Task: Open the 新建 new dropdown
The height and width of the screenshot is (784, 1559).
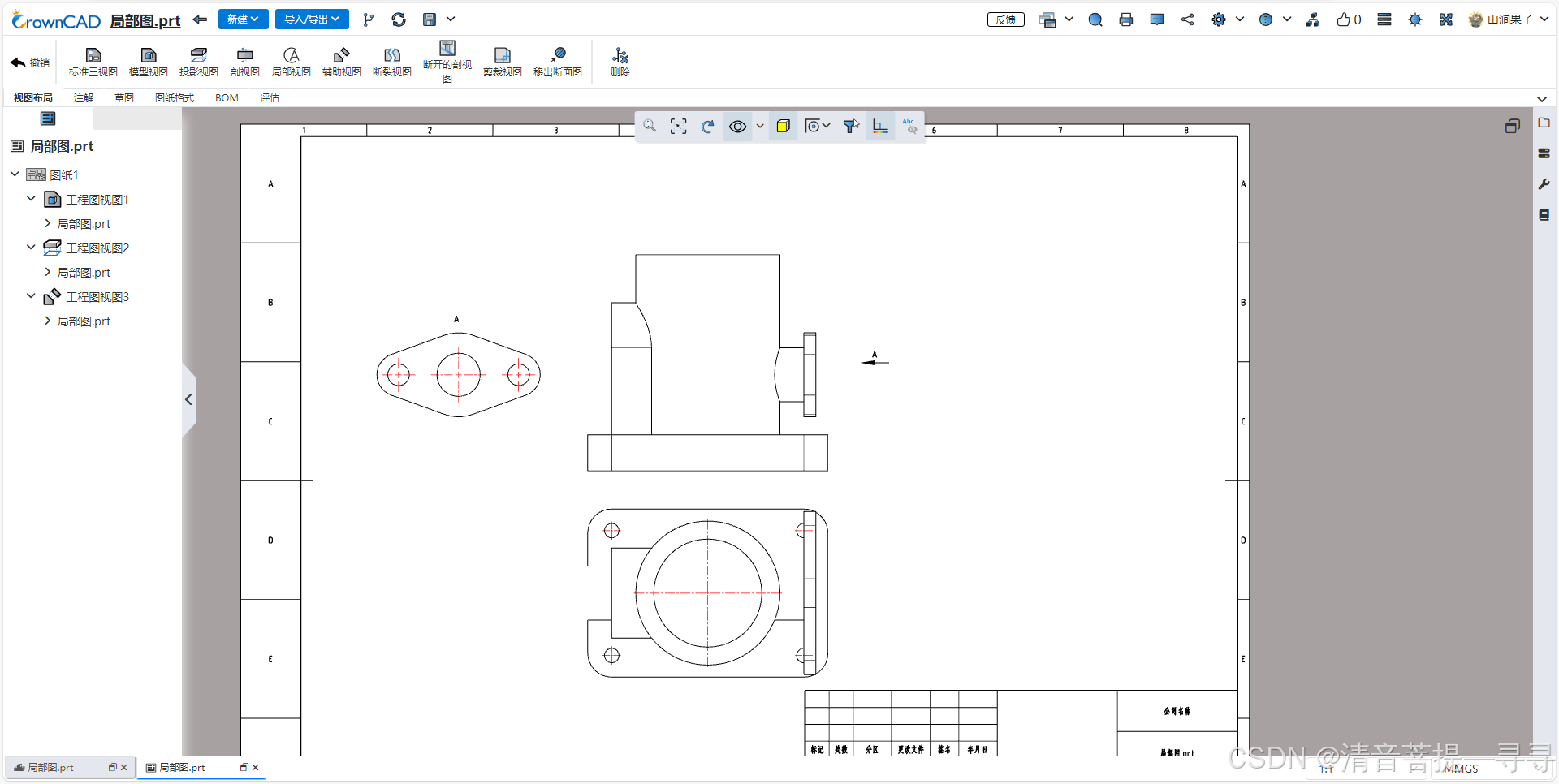Action: [243, 19]
